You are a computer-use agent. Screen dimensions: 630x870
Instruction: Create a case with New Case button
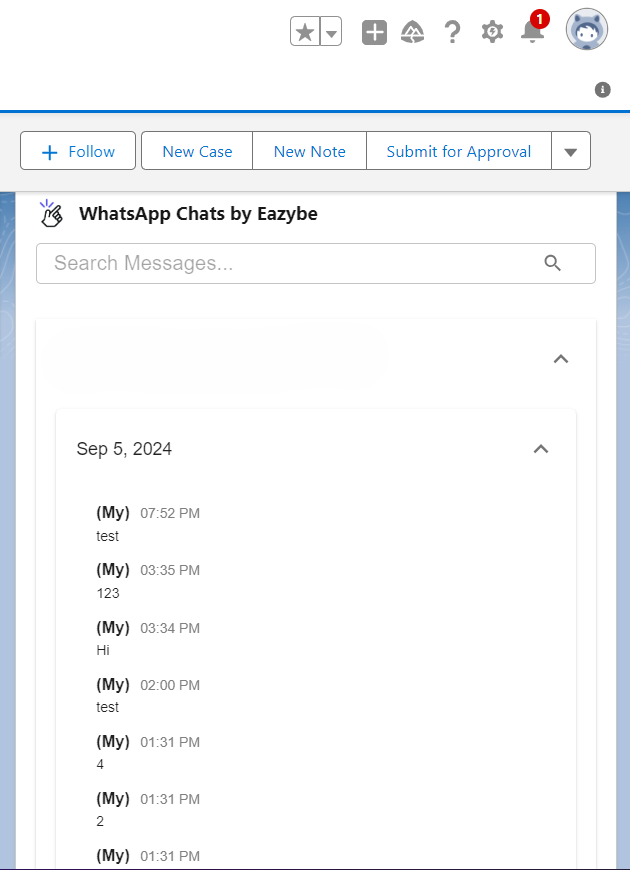[x=196, y=150]
